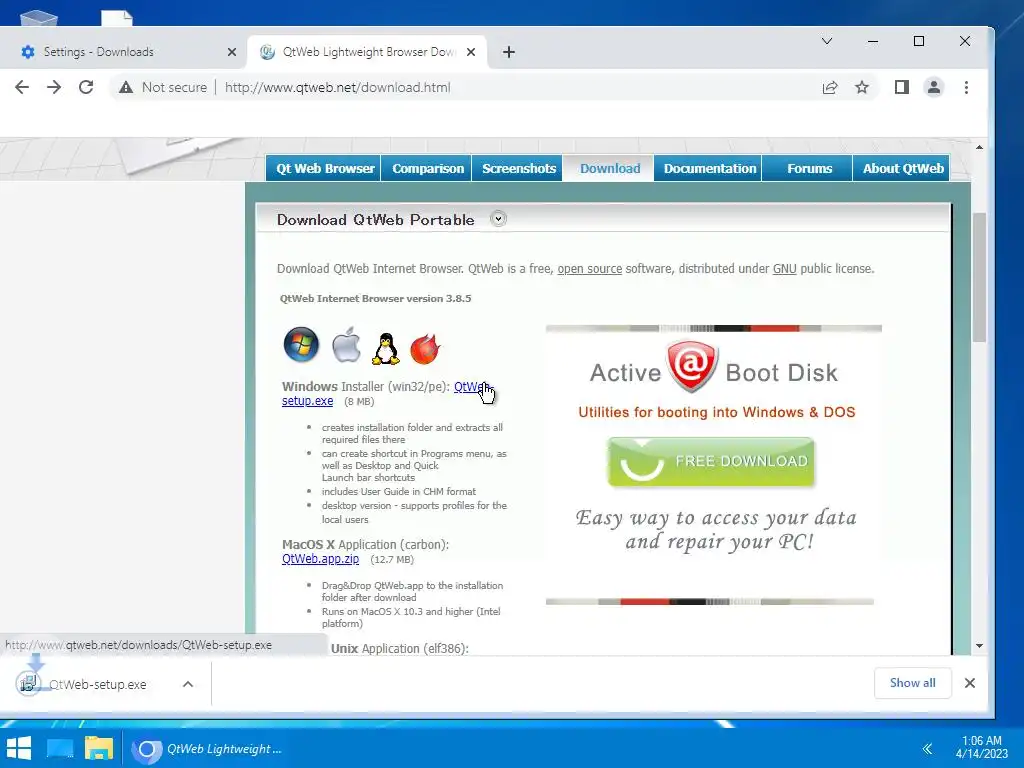Close the downloads bar

pos(970,683)
